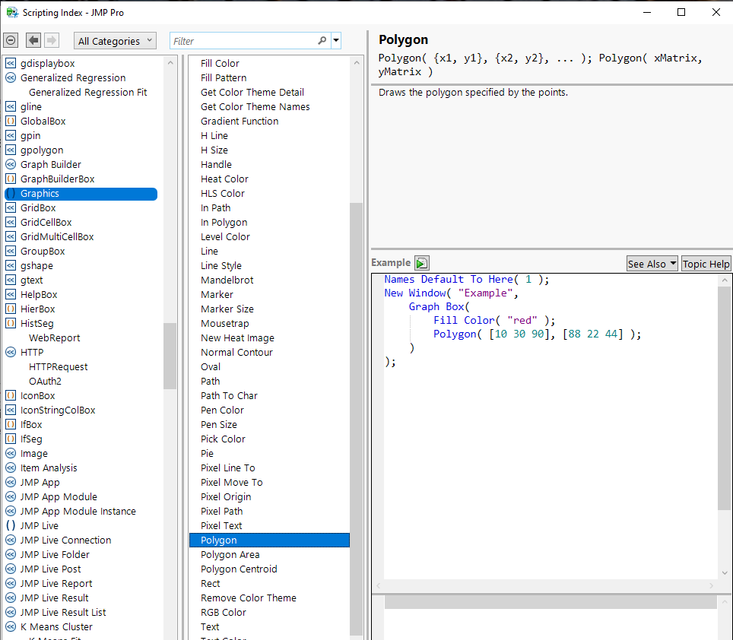Open the See Also dropdown
The height and width of the screenshot is (640, 733).
tap(652, 264)
